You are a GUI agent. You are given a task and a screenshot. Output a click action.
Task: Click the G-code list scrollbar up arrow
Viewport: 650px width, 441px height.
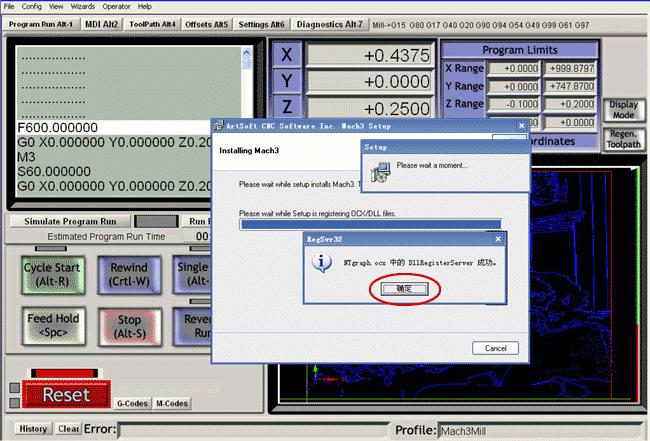click(247, 53)
